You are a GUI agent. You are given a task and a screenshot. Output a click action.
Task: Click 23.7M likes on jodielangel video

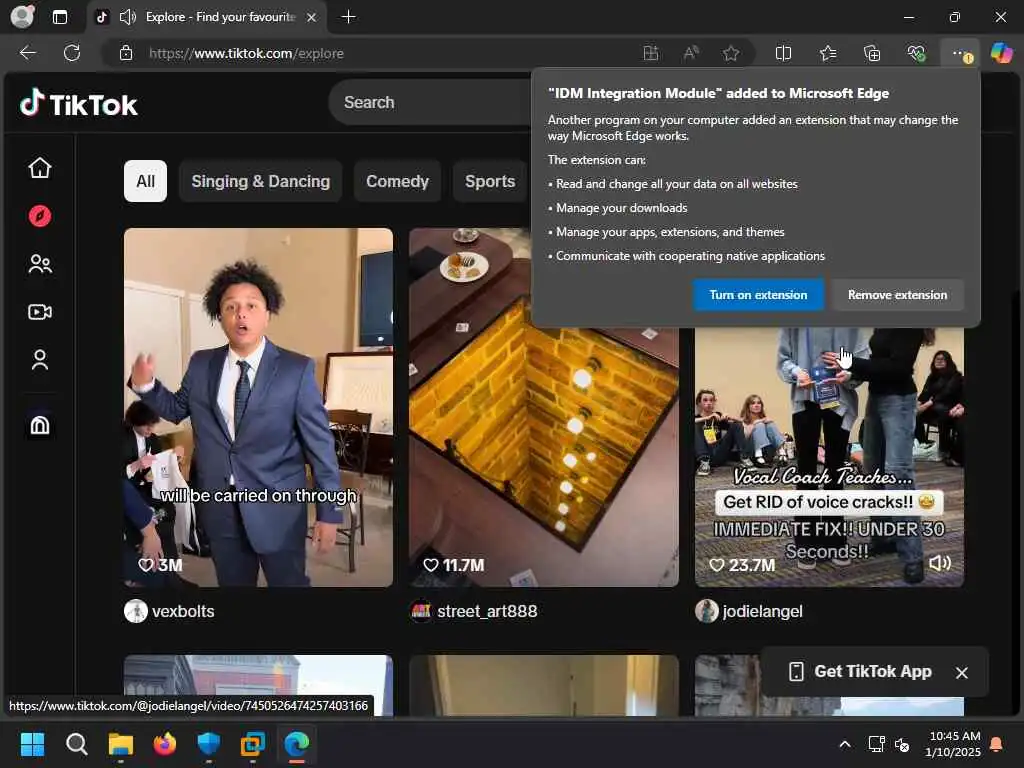click(x=742, y=566)
